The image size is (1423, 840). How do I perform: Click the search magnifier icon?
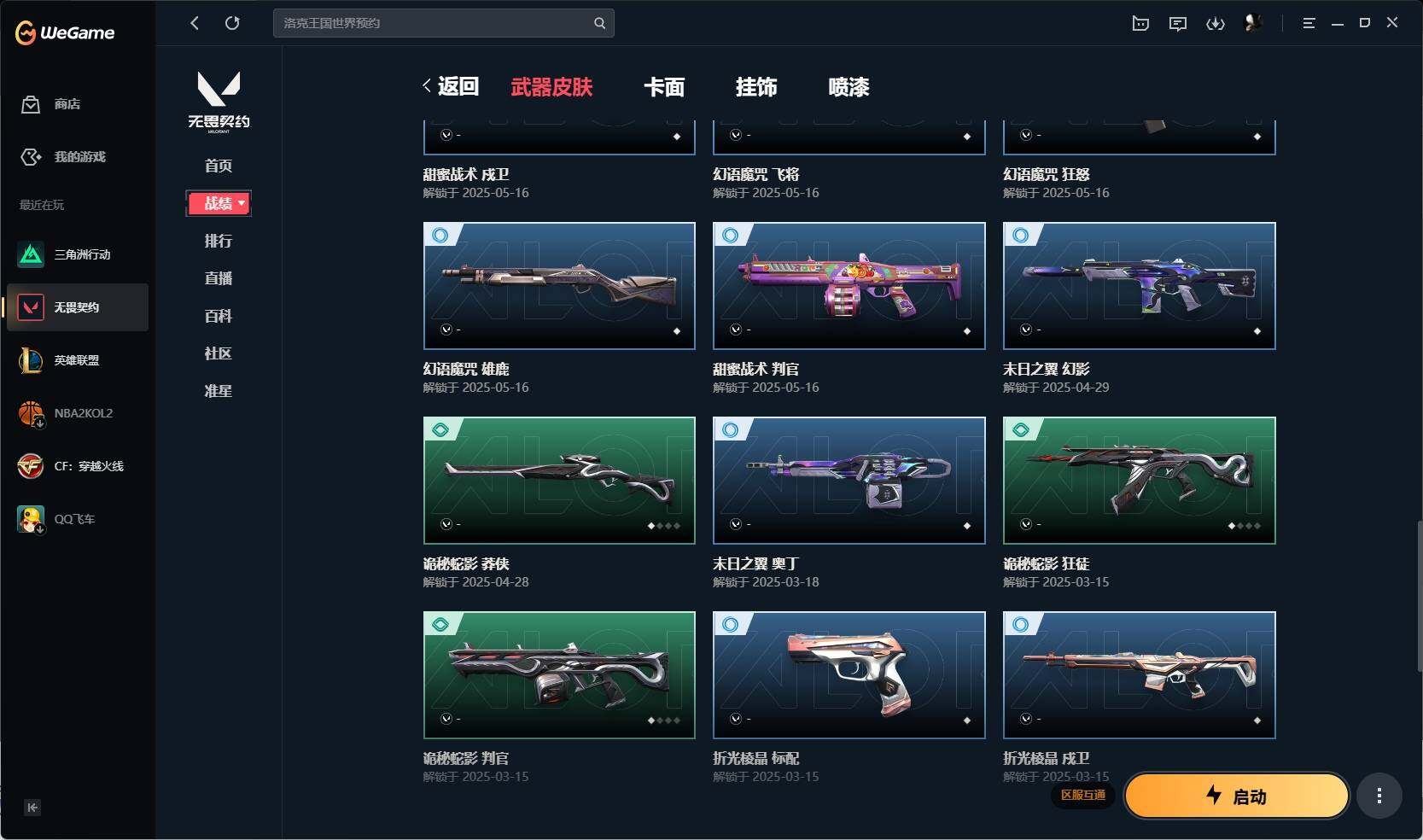coord(599,23)
